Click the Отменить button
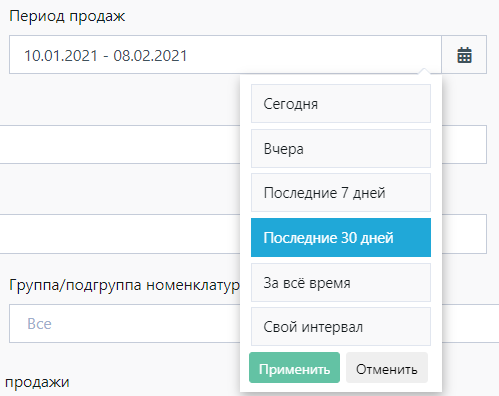The width and height of the screenshot is (499, 396). tap(387, 368)
